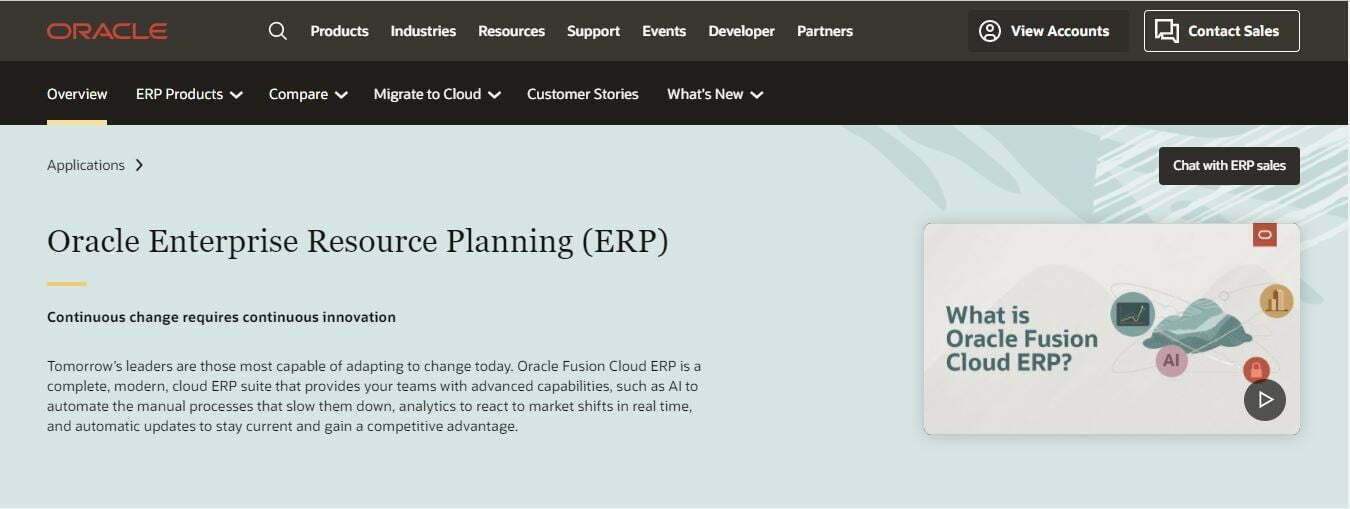The image size is (1350, 509).
Task: Expand the ERP Products dropdown chevron
Action: (236, 95)
